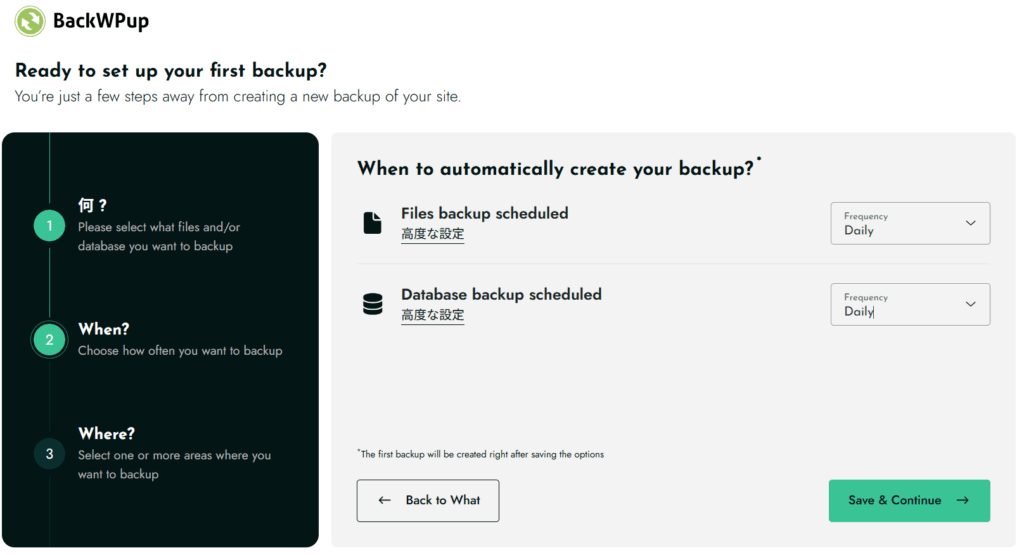Open 高度な設定 under Files backup scheduled
The height and width of the screenshot is (555, 1024).
(x=432, y=234)
